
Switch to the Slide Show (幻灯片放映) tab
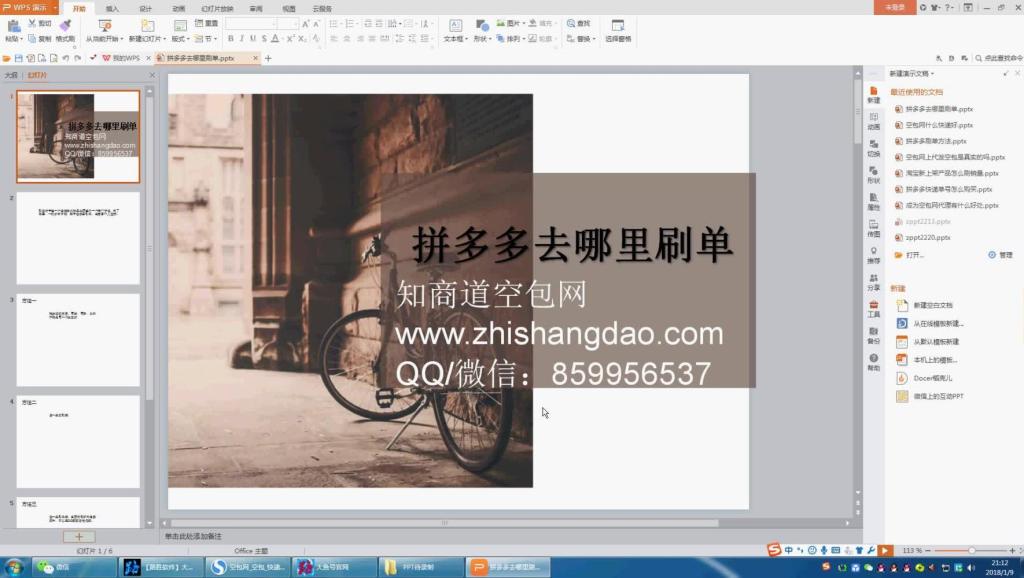[x=217, y=8]
